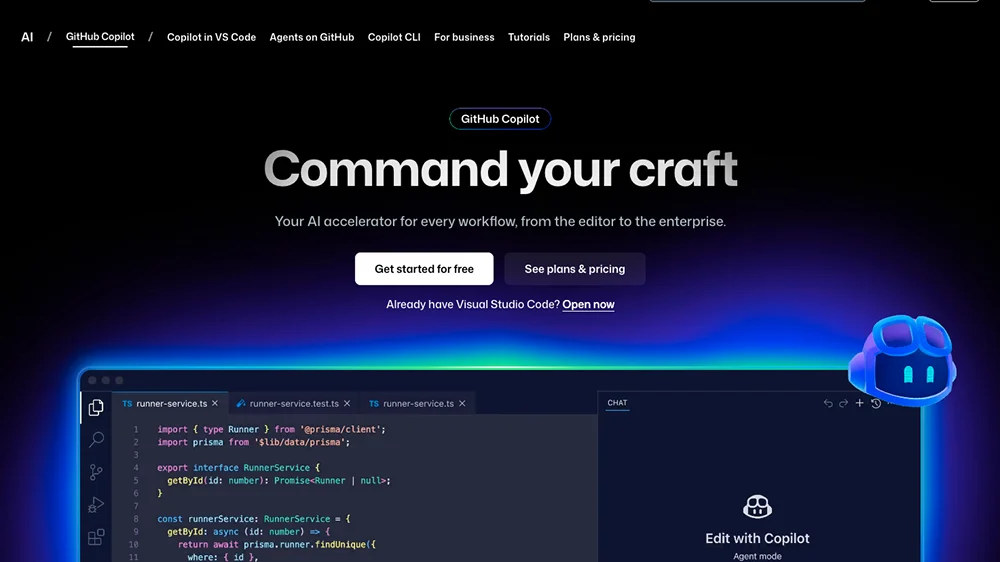
Task: Click 'Promise<Runner | null>' code line
Action: click(279, 480)
